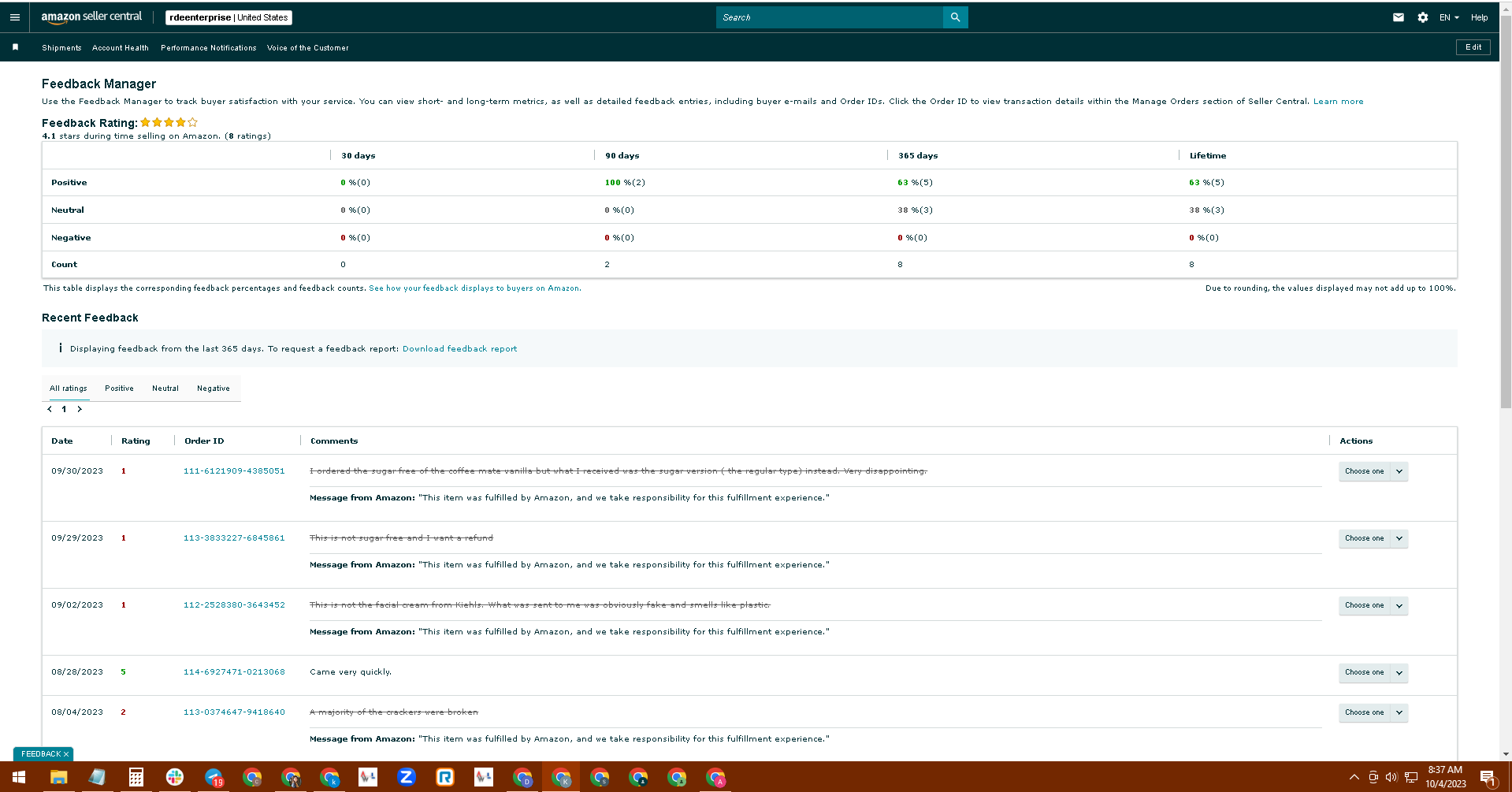Open Choose one dropdown for 09/29/2023 feedback
The width and height of the screenshot is (1512, 792).
point(1373,538)
